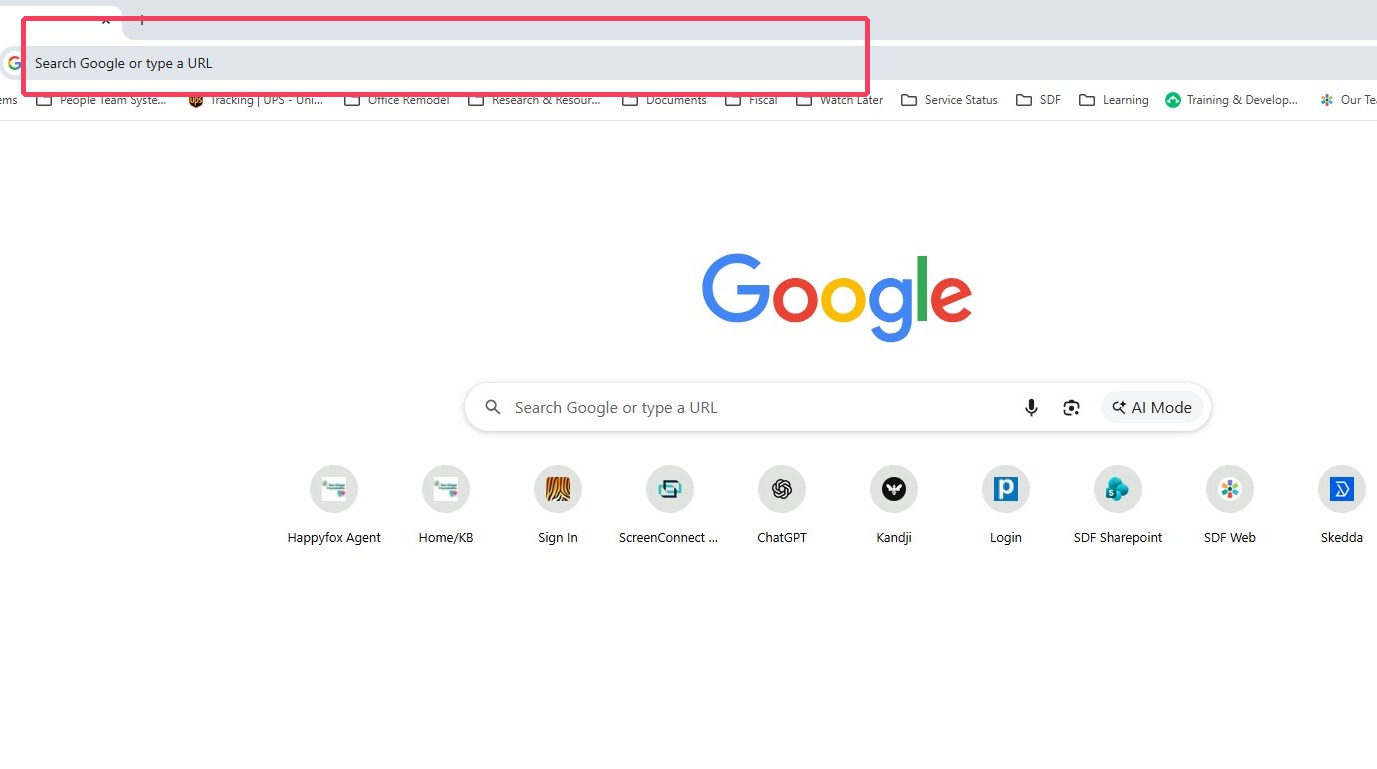The height and width of the screenshot is (769, 1377).
Task: Launch the SDF Sharepoint shortcut
Action: [x=1118, y=506]
